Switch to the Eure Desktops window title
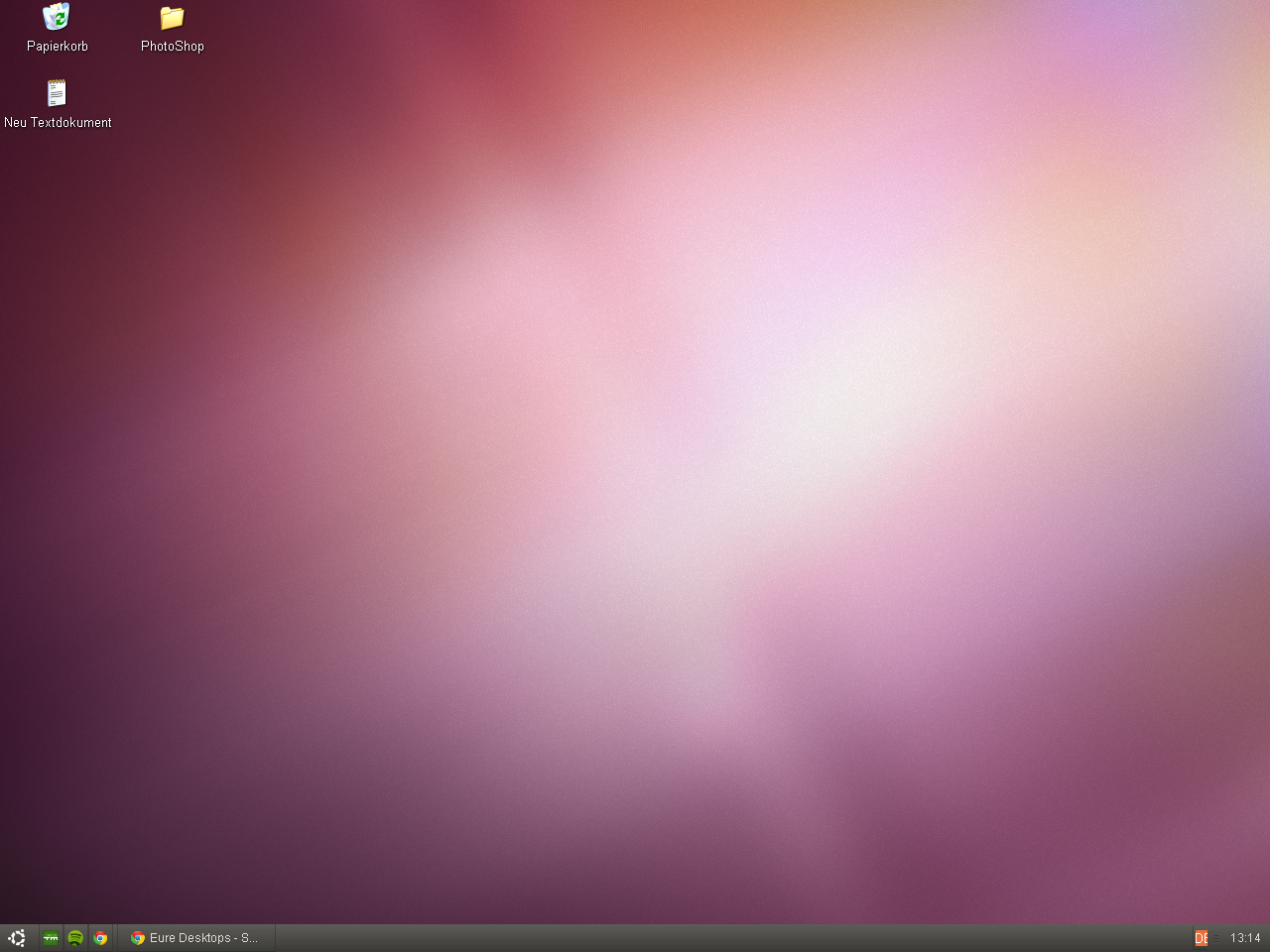This screenshot has height=952, width=1270. click(203, 937)
